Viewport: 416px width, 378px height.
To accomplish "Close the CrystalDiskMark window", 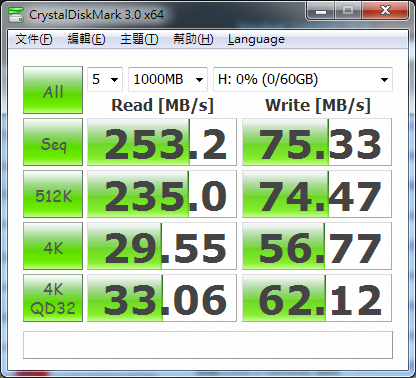I will (x=385, y=11).
